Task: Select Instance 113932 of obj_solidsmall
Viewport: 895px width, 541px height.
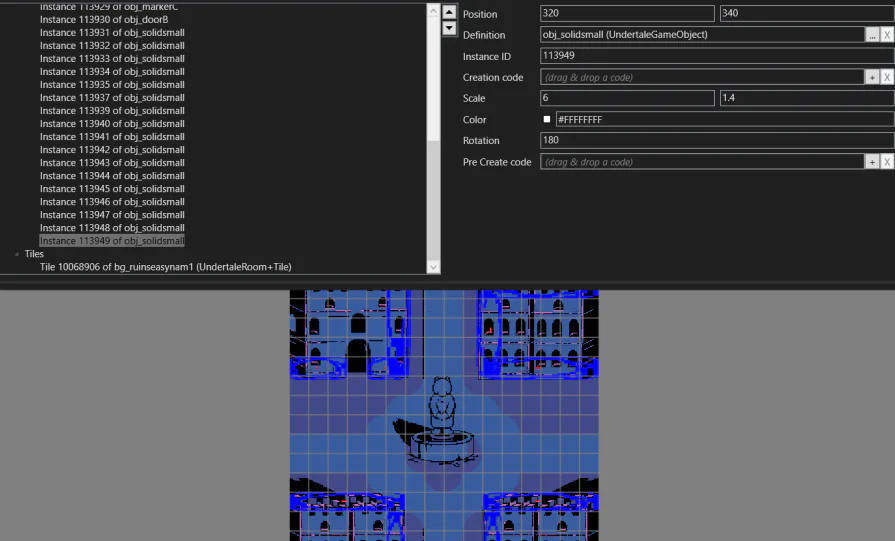Action: (112, 46)
